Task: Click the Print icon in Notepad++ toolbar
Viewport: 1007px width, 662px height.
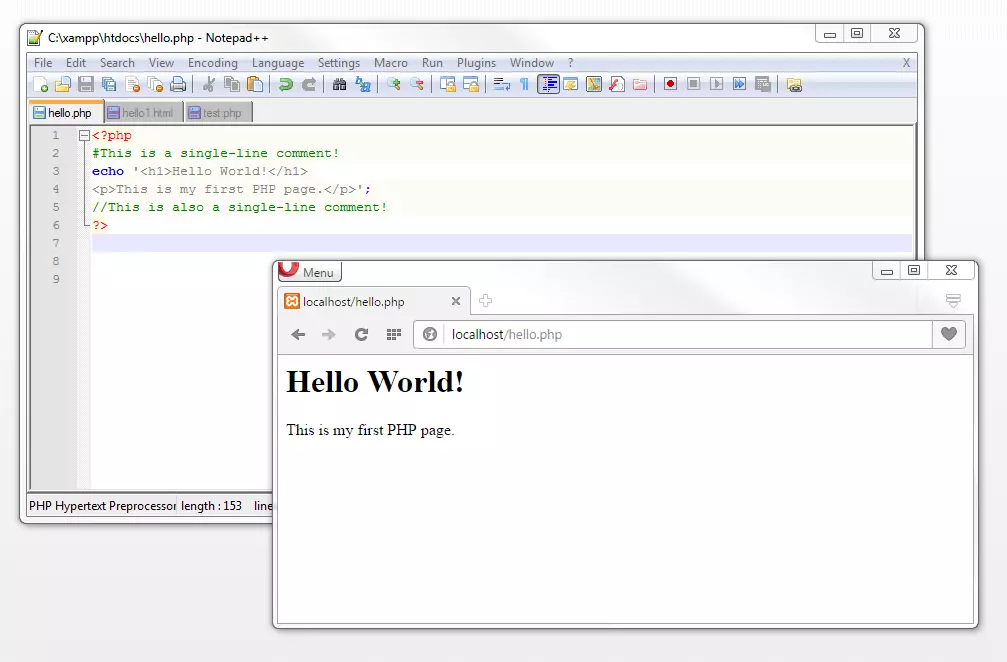Action: (x=177, y=84)
